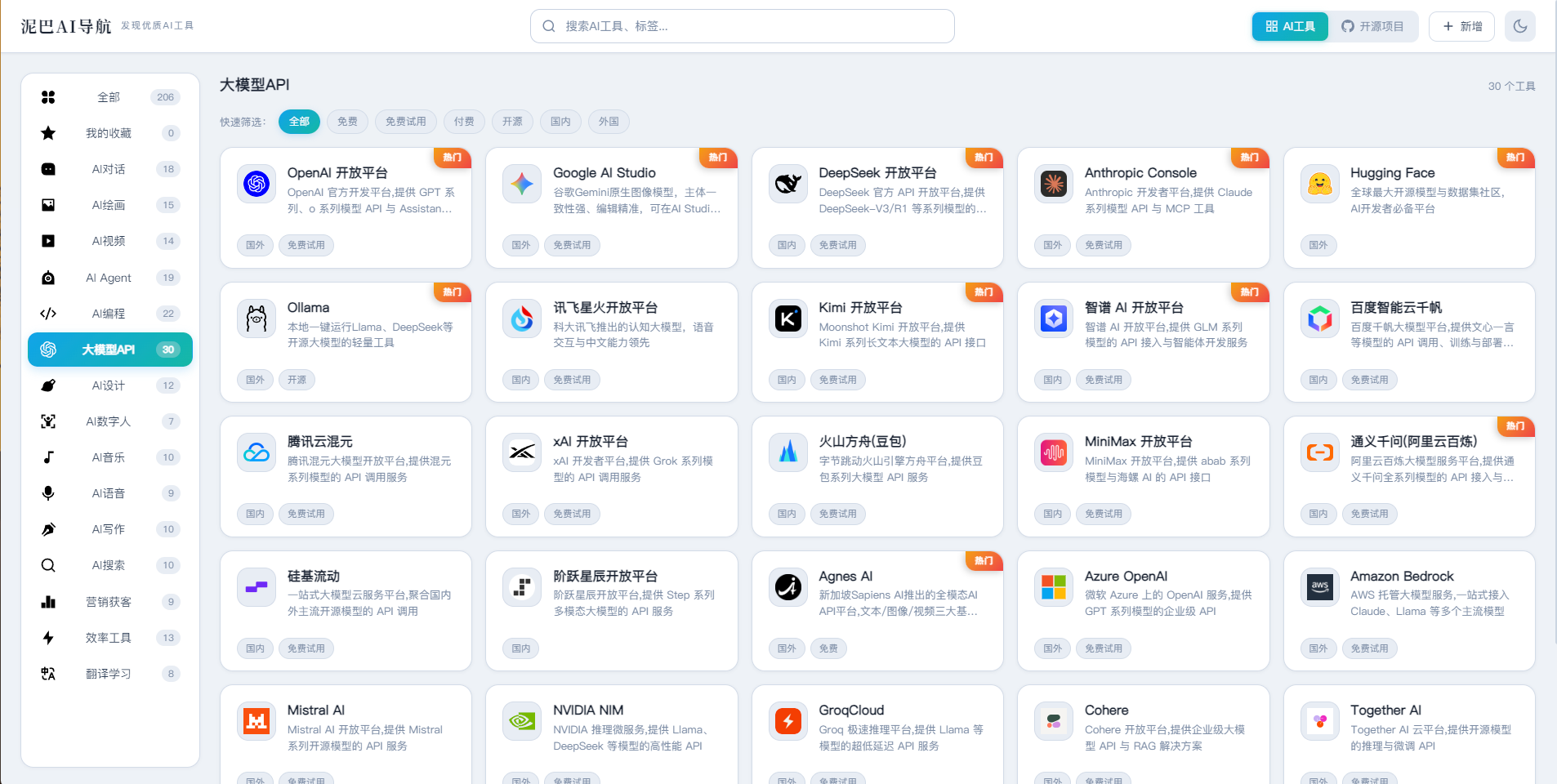Click the Mistral AI logo icon
Image resolution: width=1557 pixels, height=784 pixels.
pos(257,721)
